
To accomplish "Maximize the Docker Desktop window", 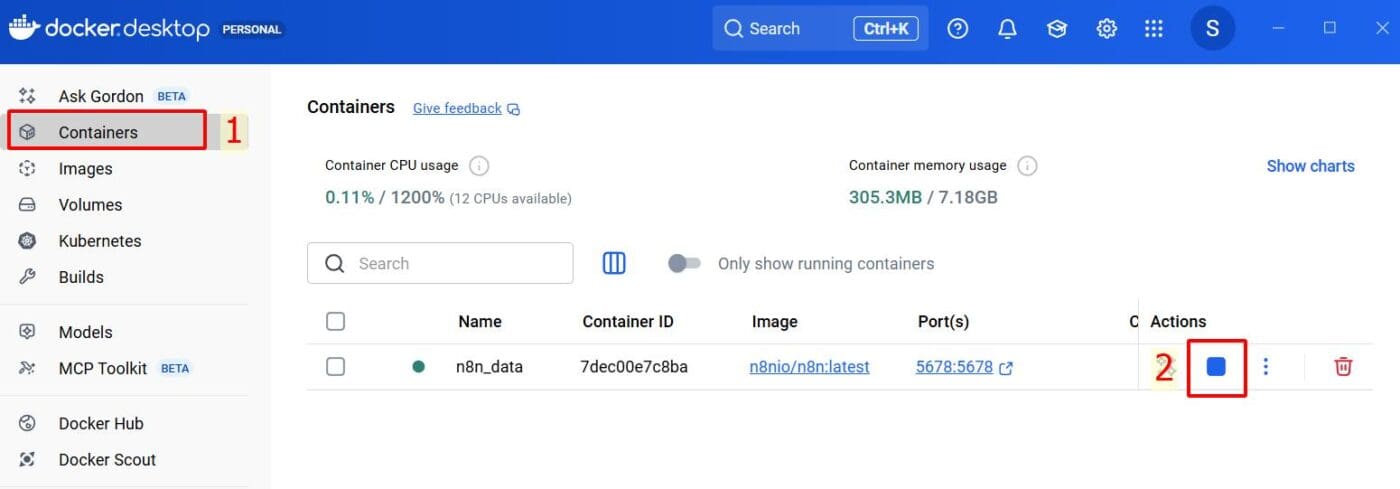I will pyautogui.click(x=1329, y=28).
